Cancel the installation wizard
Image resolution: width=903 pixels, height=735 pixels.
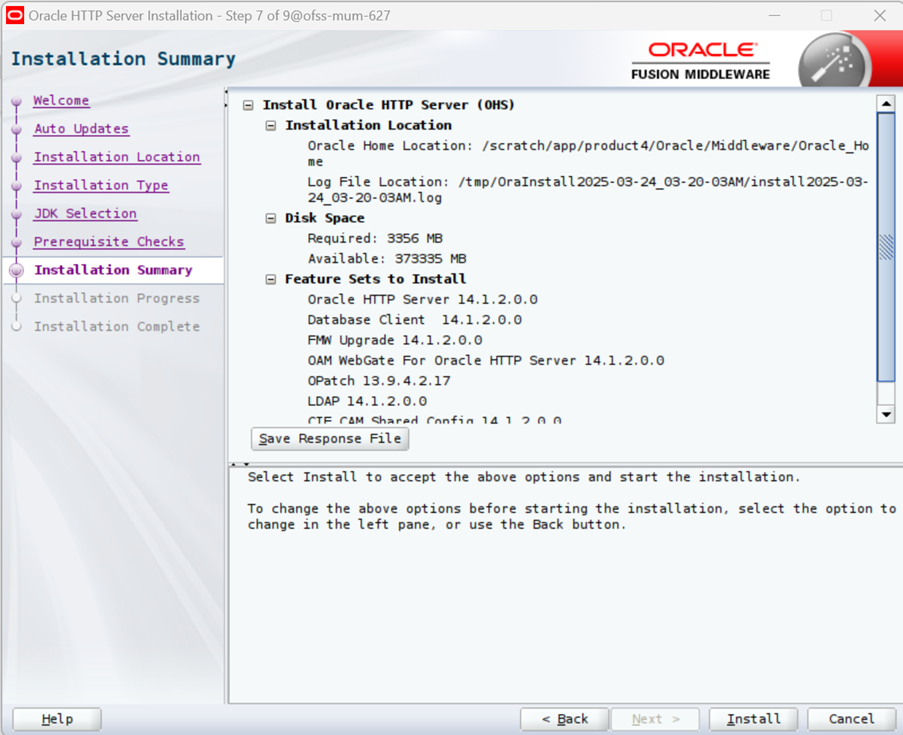[851, 719]
